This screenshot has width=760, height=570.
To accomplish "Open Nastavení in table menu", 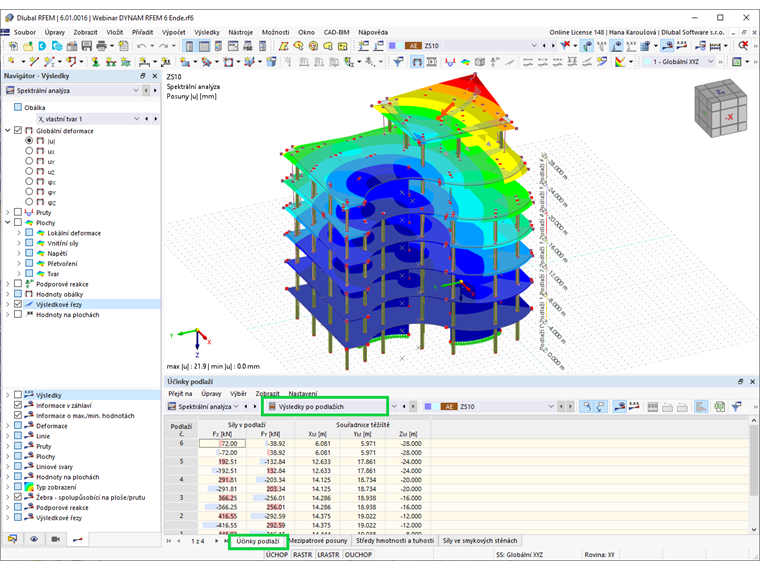I will point(303,394).
